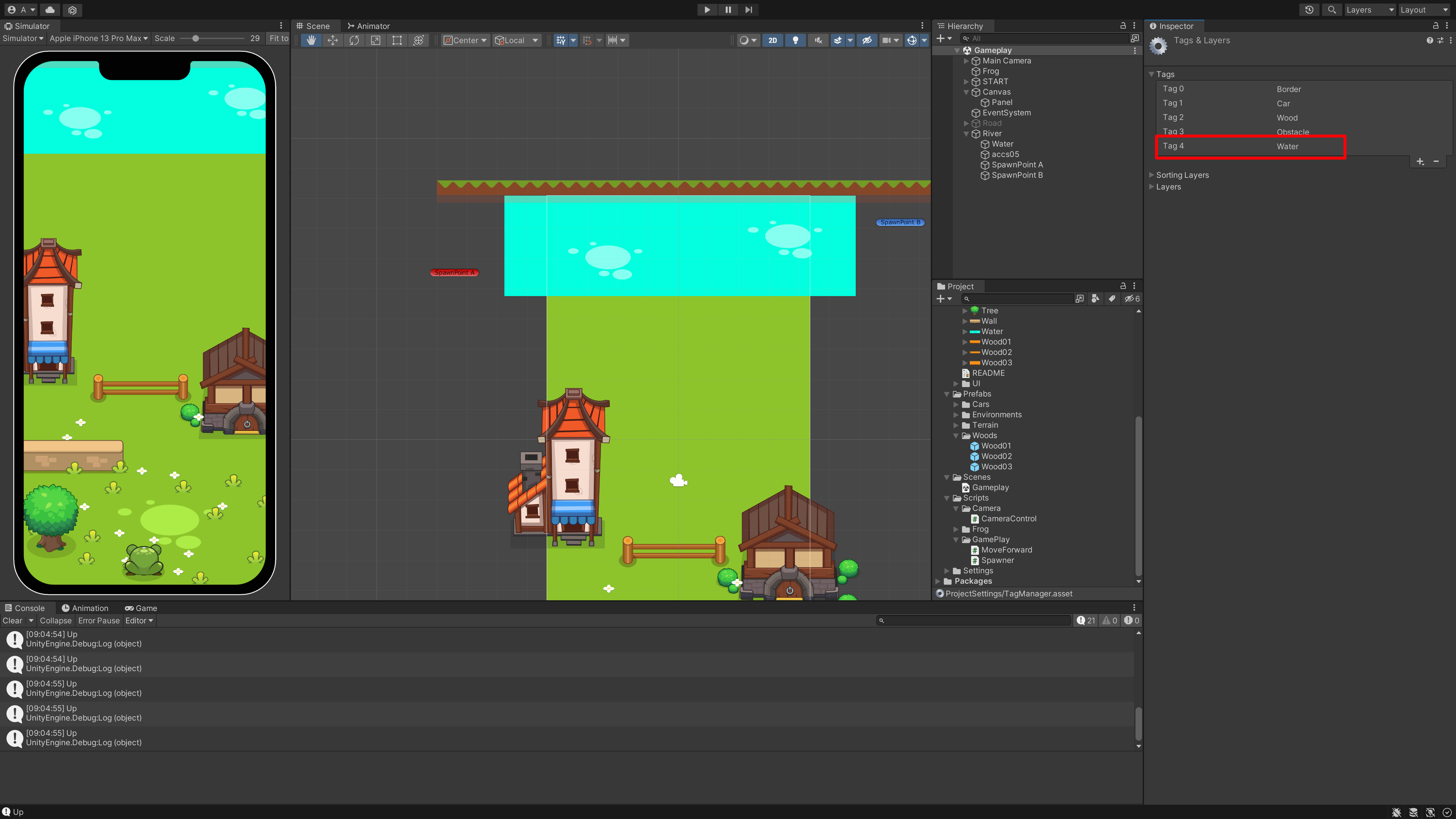Select the Console tab
Viewport: 1456px width, 819px height.
[24, 608]
